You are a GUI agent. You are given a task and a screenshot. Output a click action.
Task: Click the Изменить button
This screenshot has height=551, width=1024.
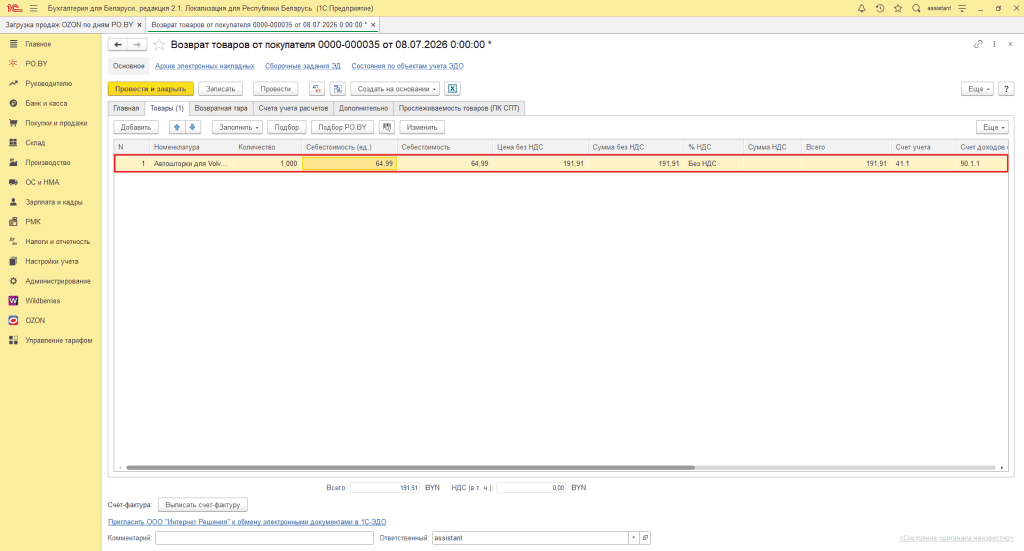click(x=422, y=127)
